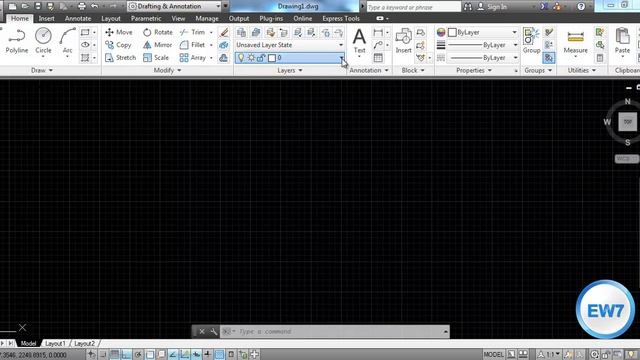This screenshot has height=360, width=640.
Task: Open the layer 0 dropdown list
Action: point(341,58)
